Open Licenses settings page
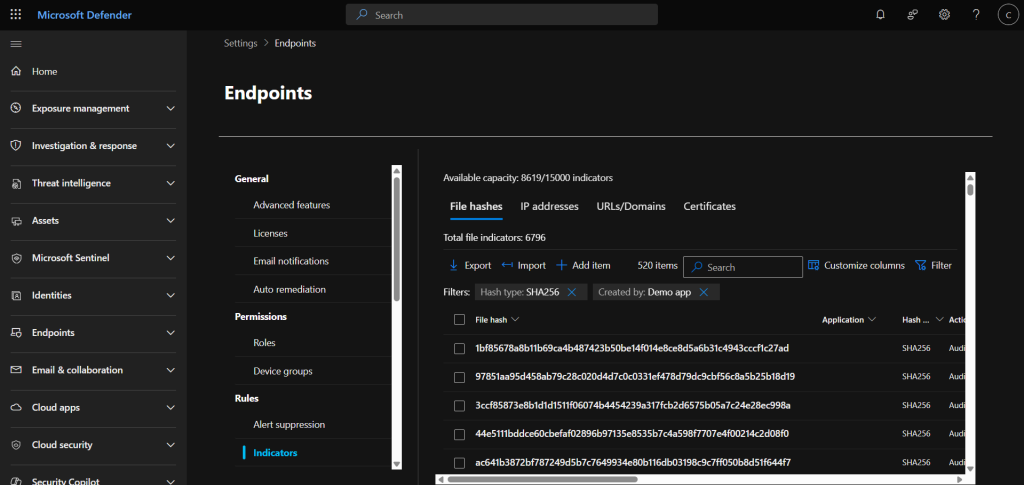Image resolution: width=1024 pixels, height=485 pixels. (270, 233)
